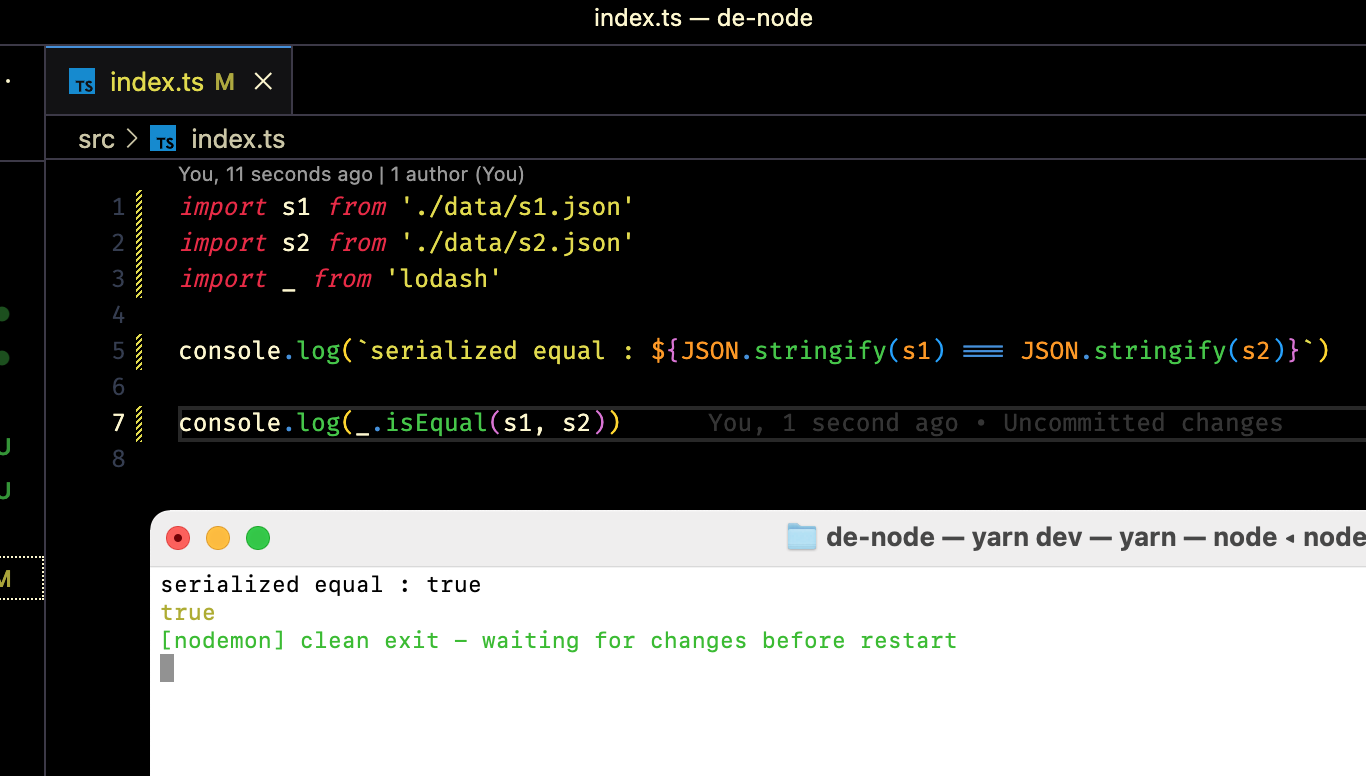The image size is (1366, 776).
Task: Click the "M" modified badge on the index.ts tab
Action: (225, 81)
